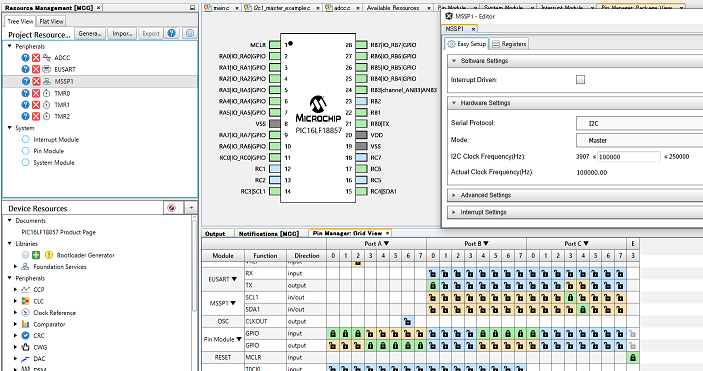Screen dimensions: 703x371
Task: Toggle the OSC CLKOUT lock on Port A6
Action: (x=408, y=322)
